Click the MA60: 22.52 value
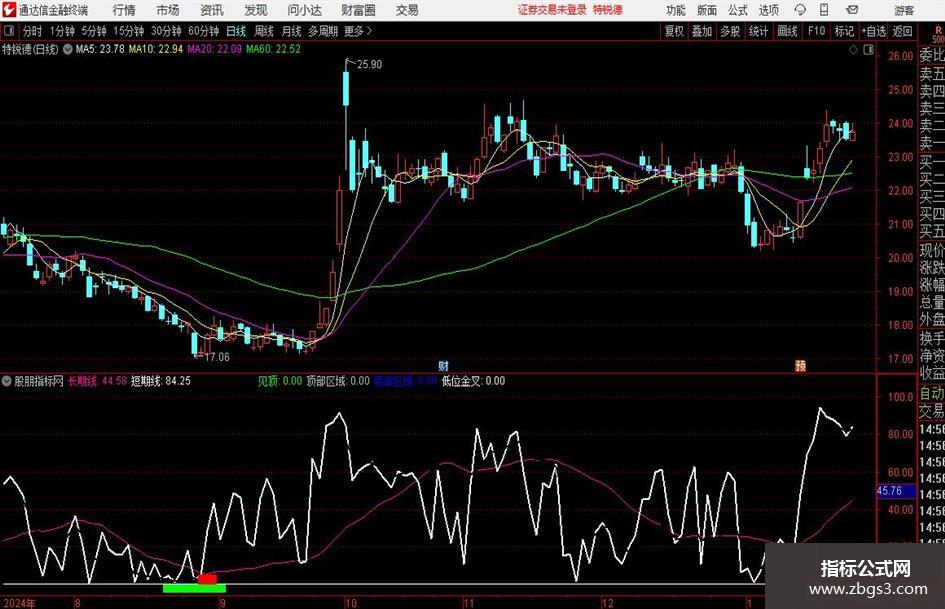 pos(273,49)
